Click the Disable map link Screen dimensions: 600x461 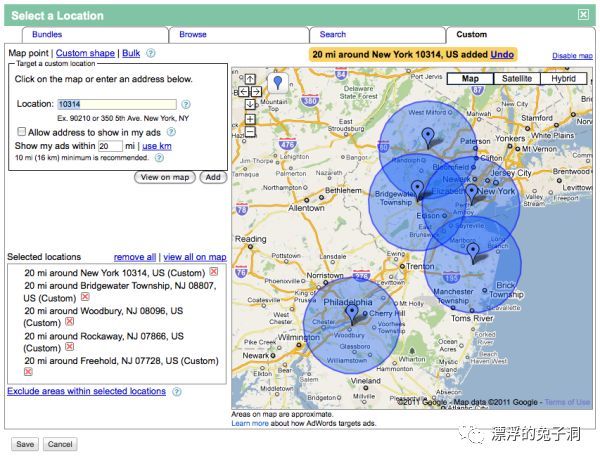[x=572, y=56]
